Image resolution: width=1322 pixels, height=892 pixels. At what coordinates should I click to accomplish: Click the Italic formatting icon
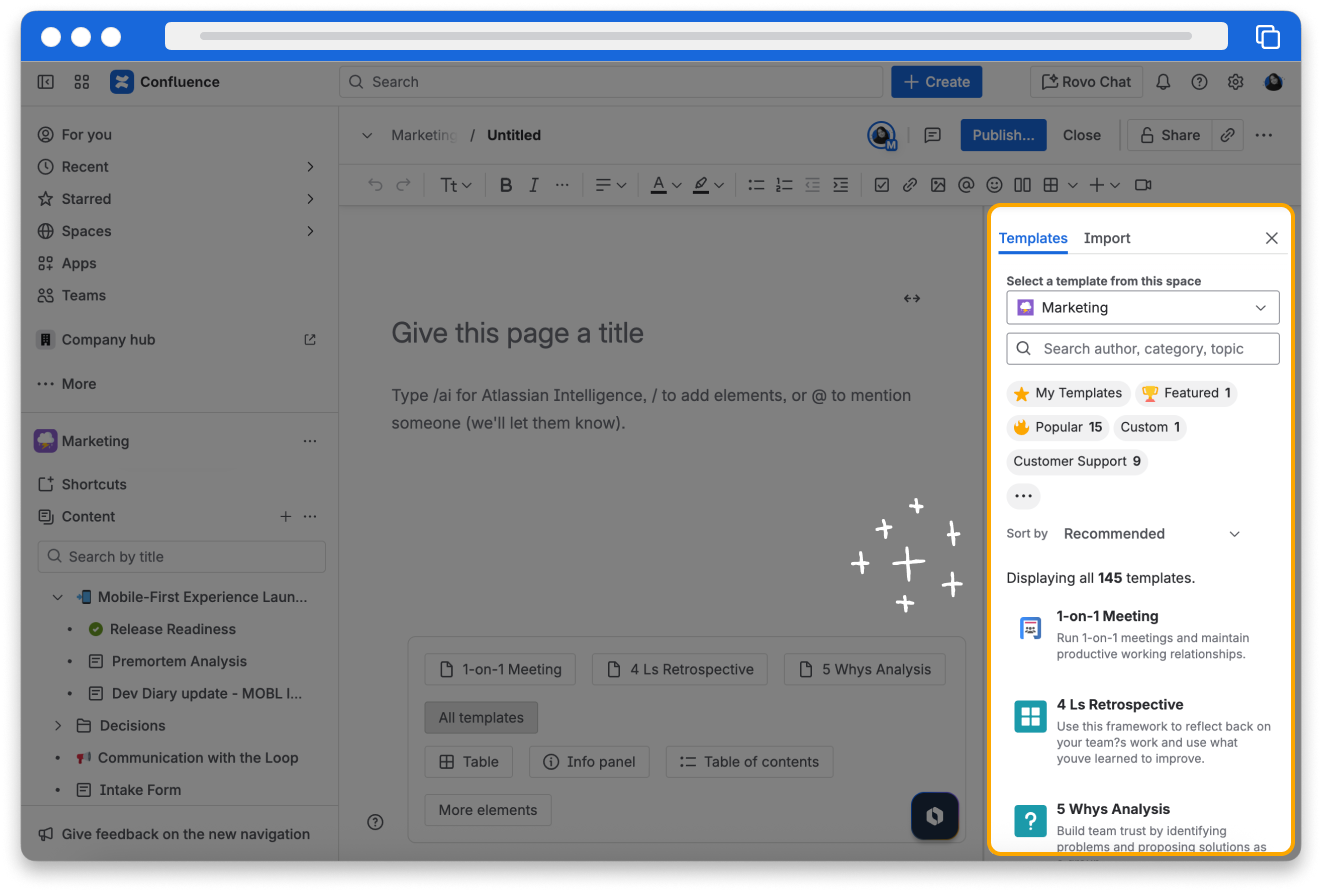pos(534,185)
